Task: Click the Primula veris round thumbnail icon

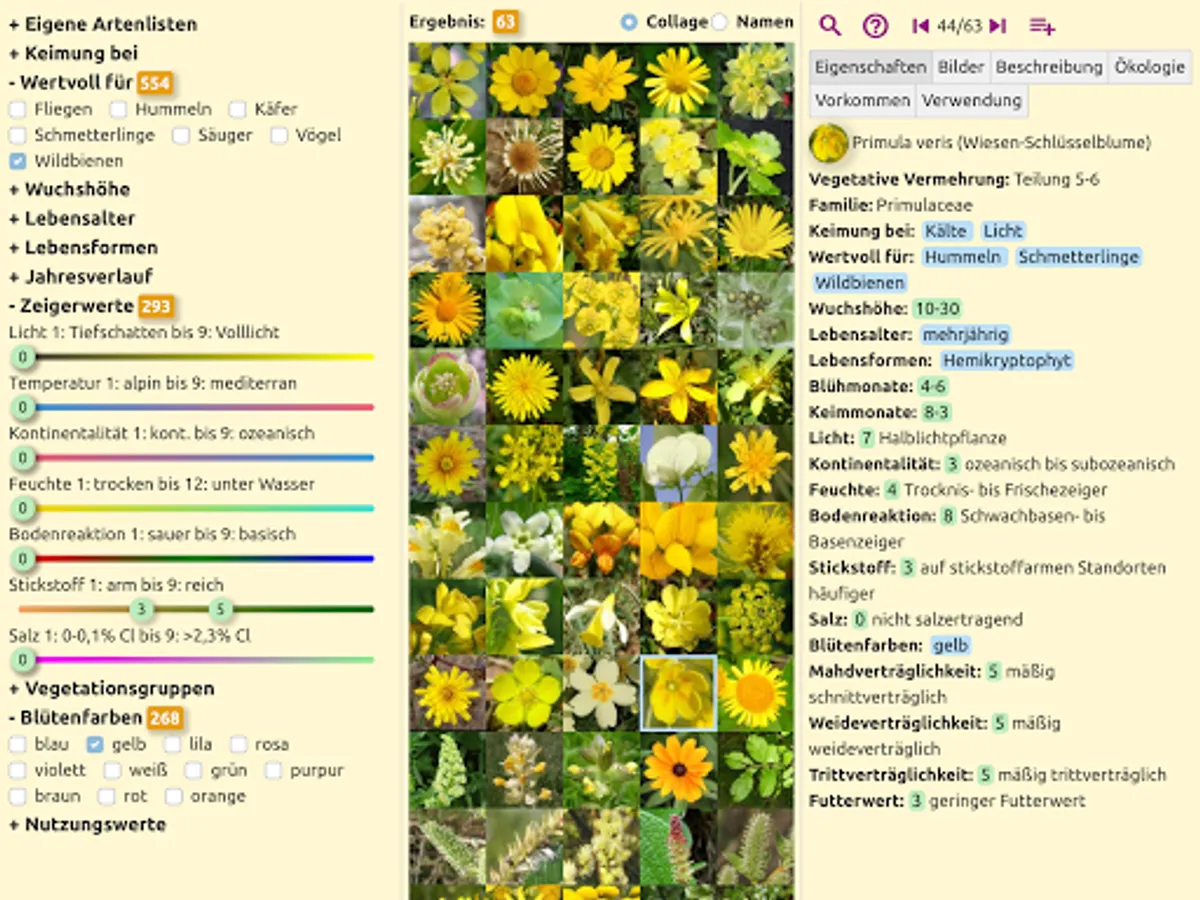Action: [828, 143]
